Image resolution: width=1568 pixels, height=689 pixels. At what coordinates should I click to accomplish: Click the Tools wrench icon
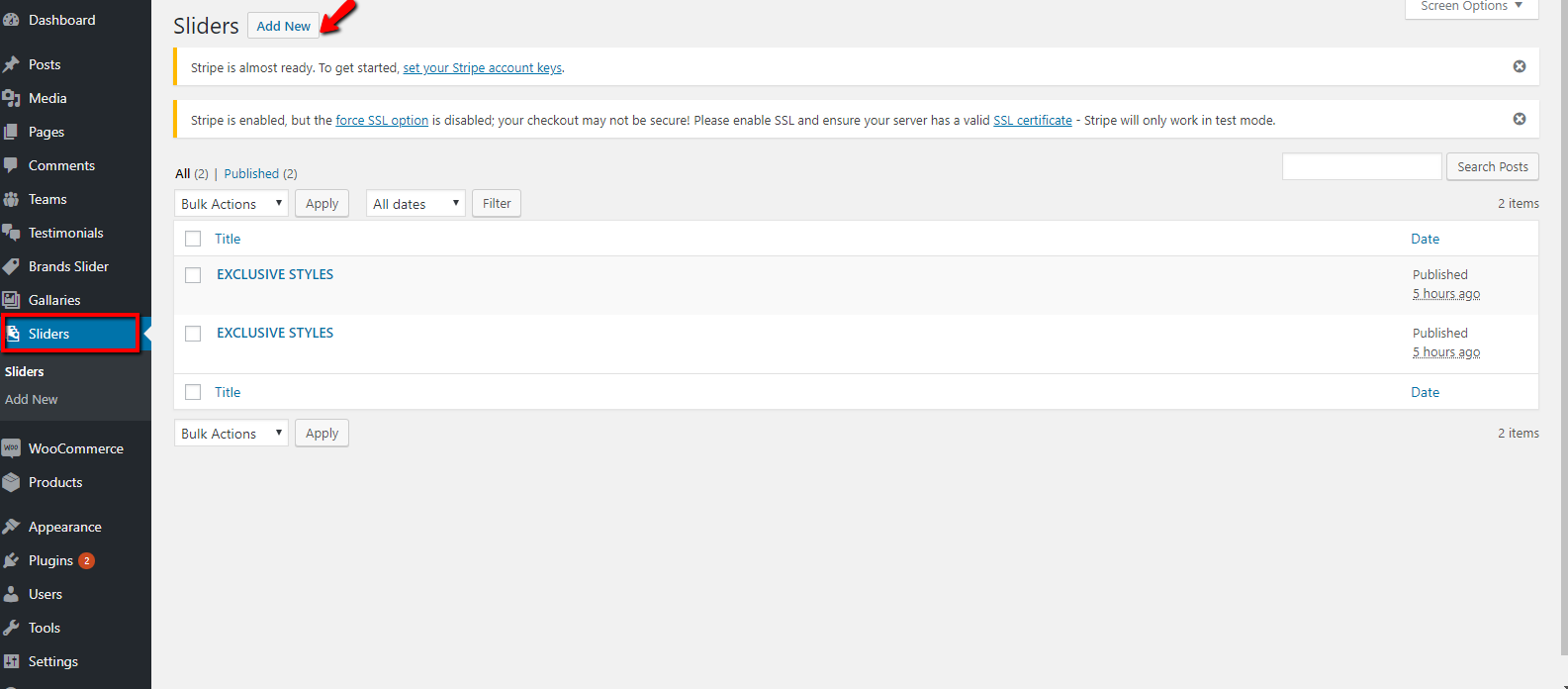pos(11,628)
